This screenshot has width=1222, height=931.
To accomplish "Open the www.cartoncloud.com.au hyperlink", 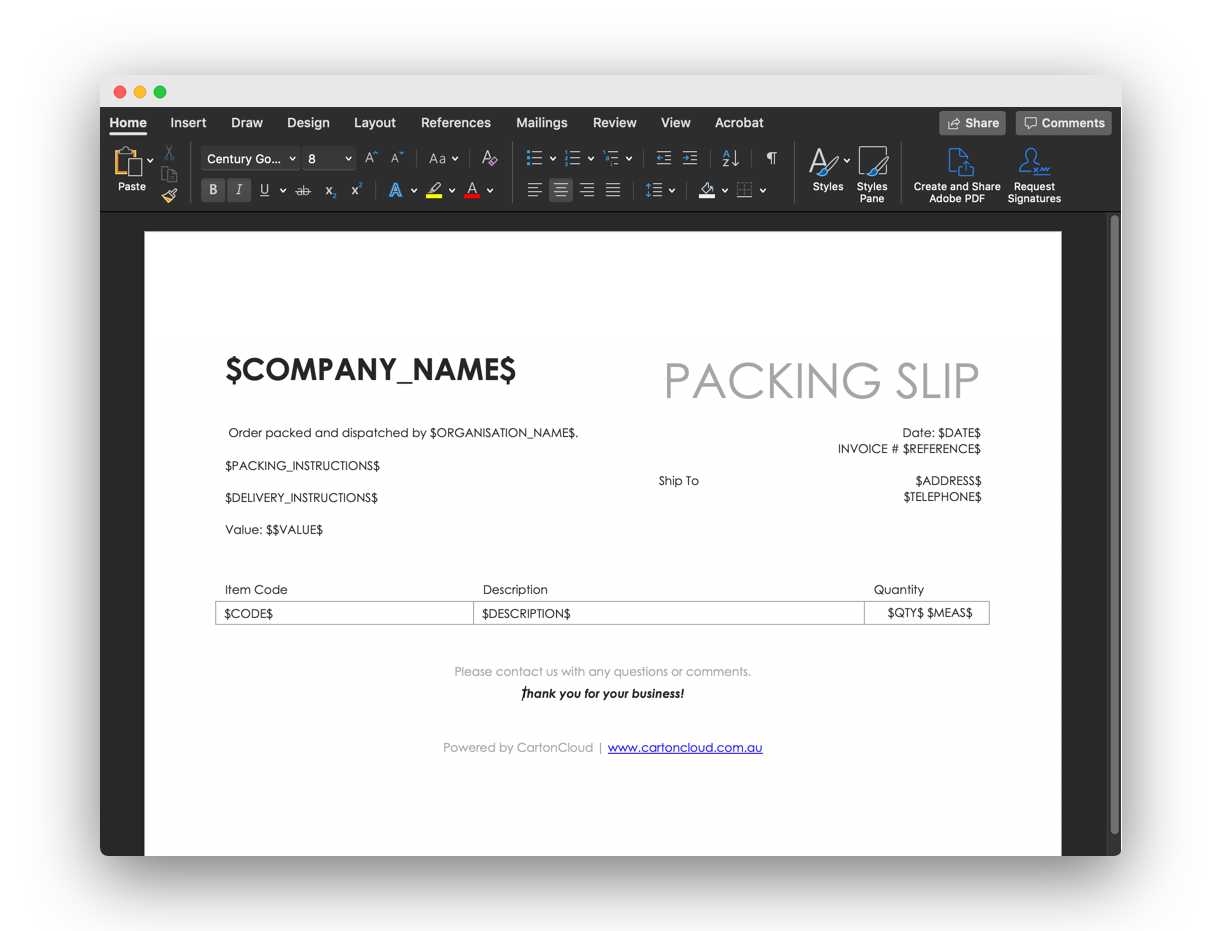I will tap(685, 748).
